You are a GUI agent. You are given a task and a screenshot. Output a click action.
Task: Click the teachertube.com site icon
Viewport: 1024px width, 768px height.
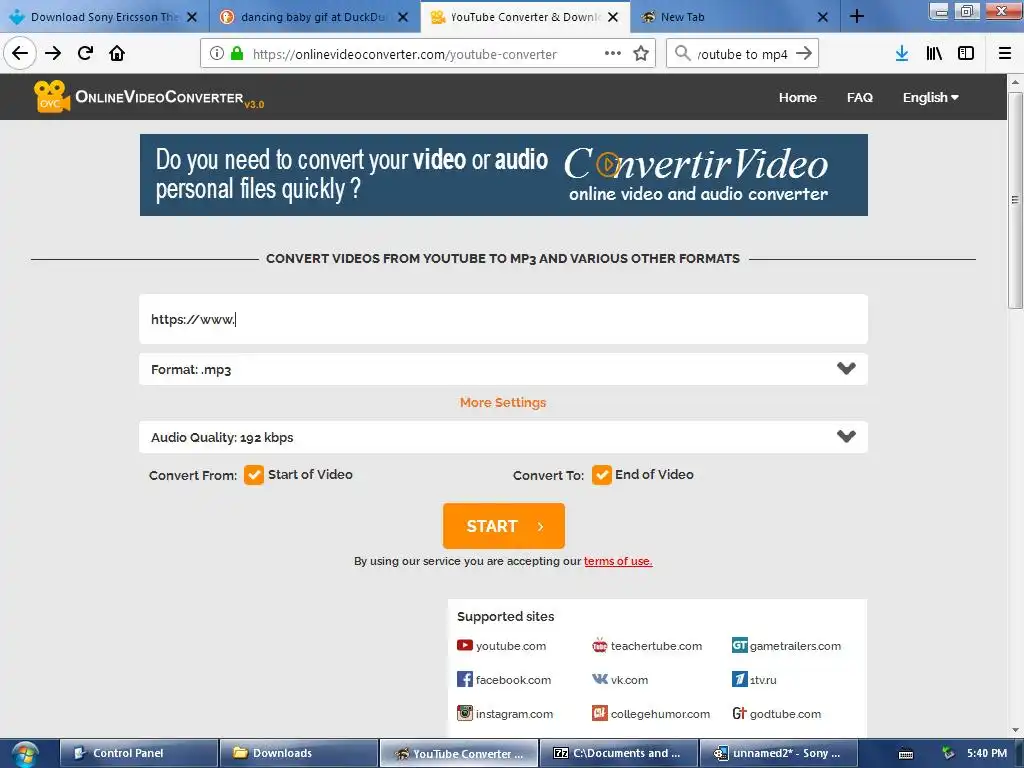click(x=600, y=645)
